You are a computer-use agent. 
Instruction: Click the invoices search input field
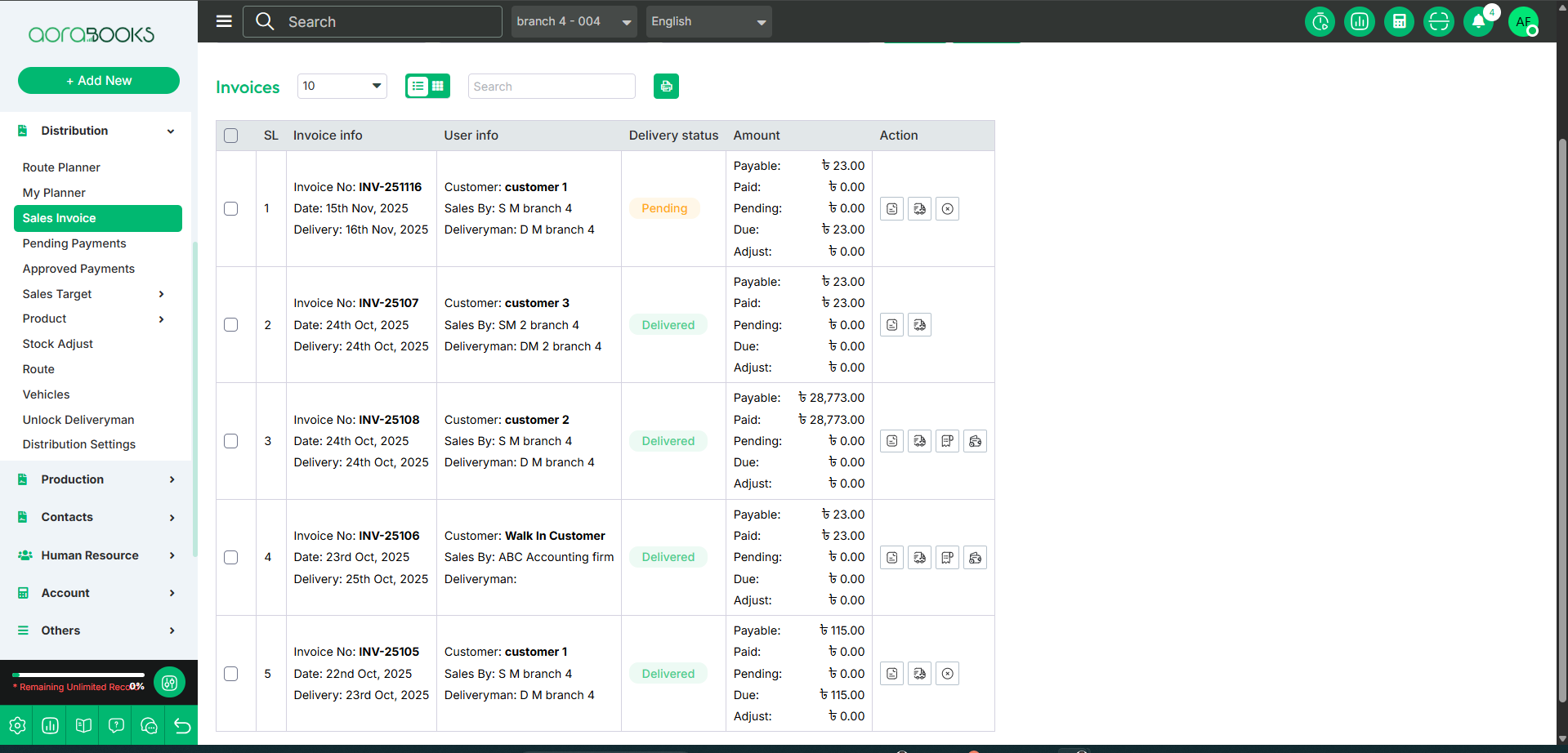551,87
